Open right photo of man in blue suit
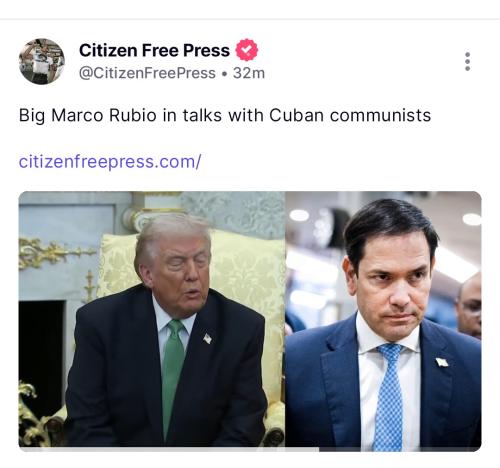Viewport: 500px width, 468px height. (383, 321)
